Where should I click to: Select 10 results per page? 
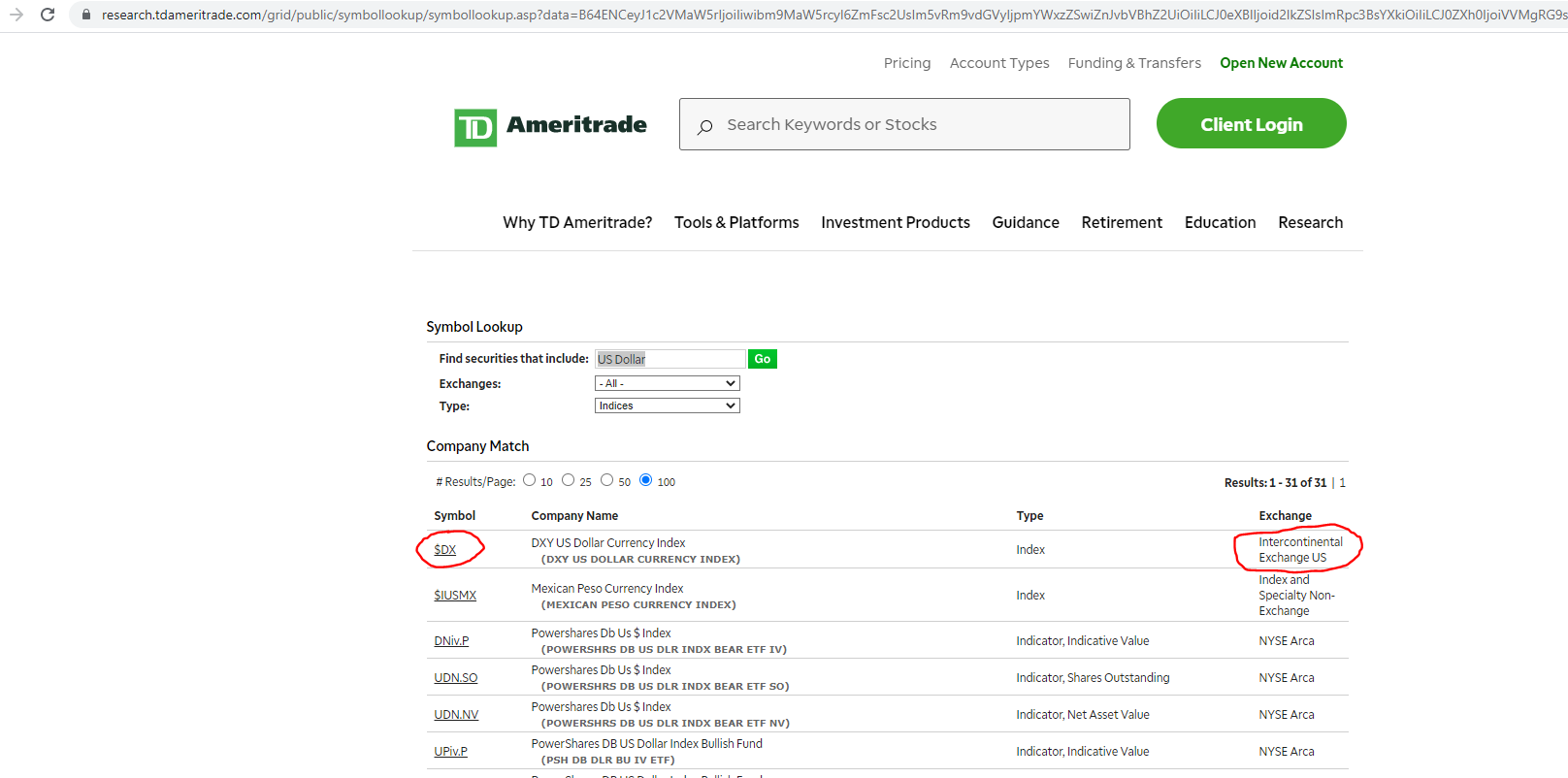[x=529, y=479]
